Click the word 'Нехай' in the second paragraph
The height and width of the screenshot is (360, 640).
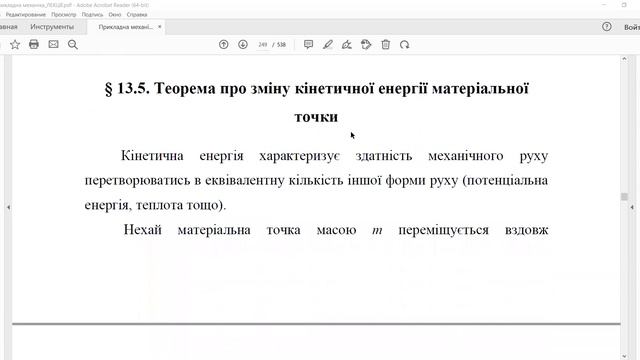142,229
